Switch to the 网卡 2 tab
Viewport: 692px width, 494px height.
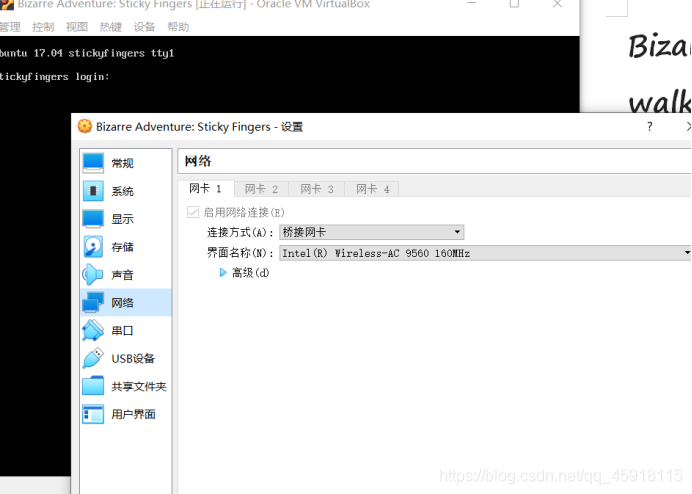point(261,189)
